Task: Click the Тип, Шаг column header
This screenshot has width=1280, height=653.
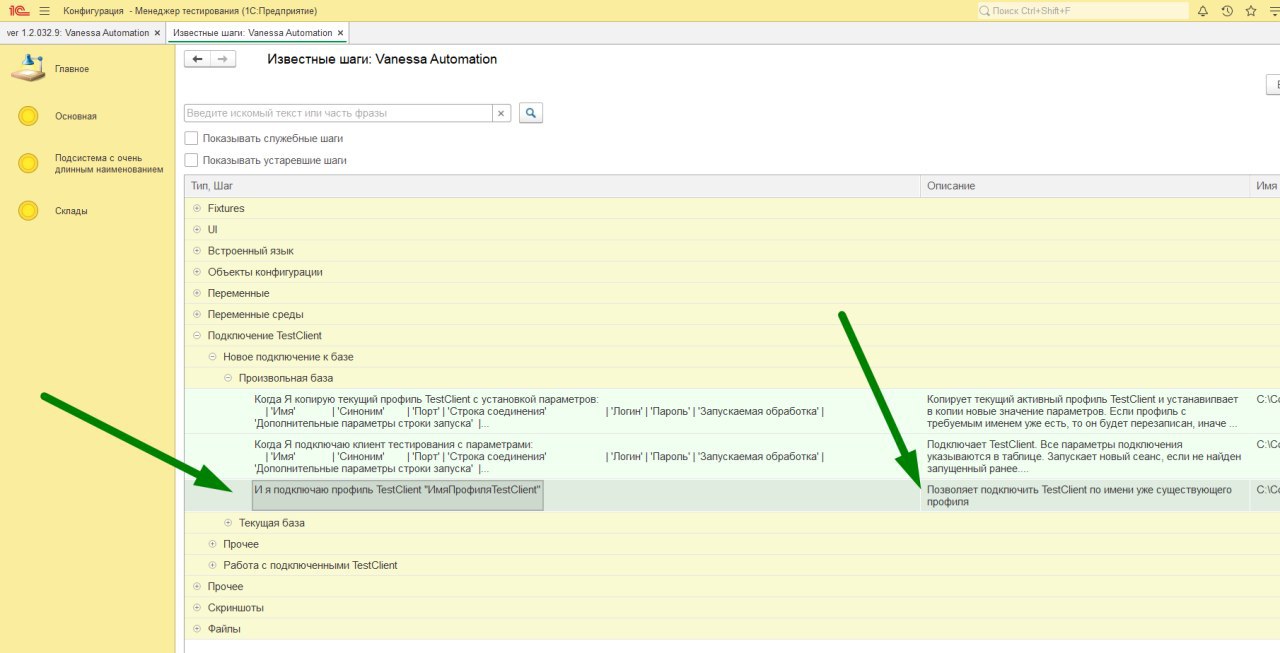Action: tap(554, 186)
